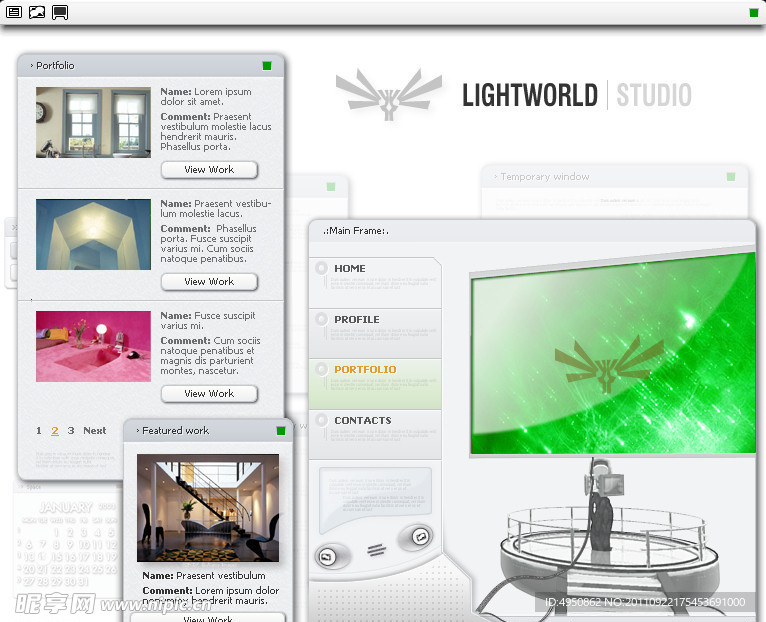
Task: Open the PORTFOLIO menu item
Action: coord(375,384)
